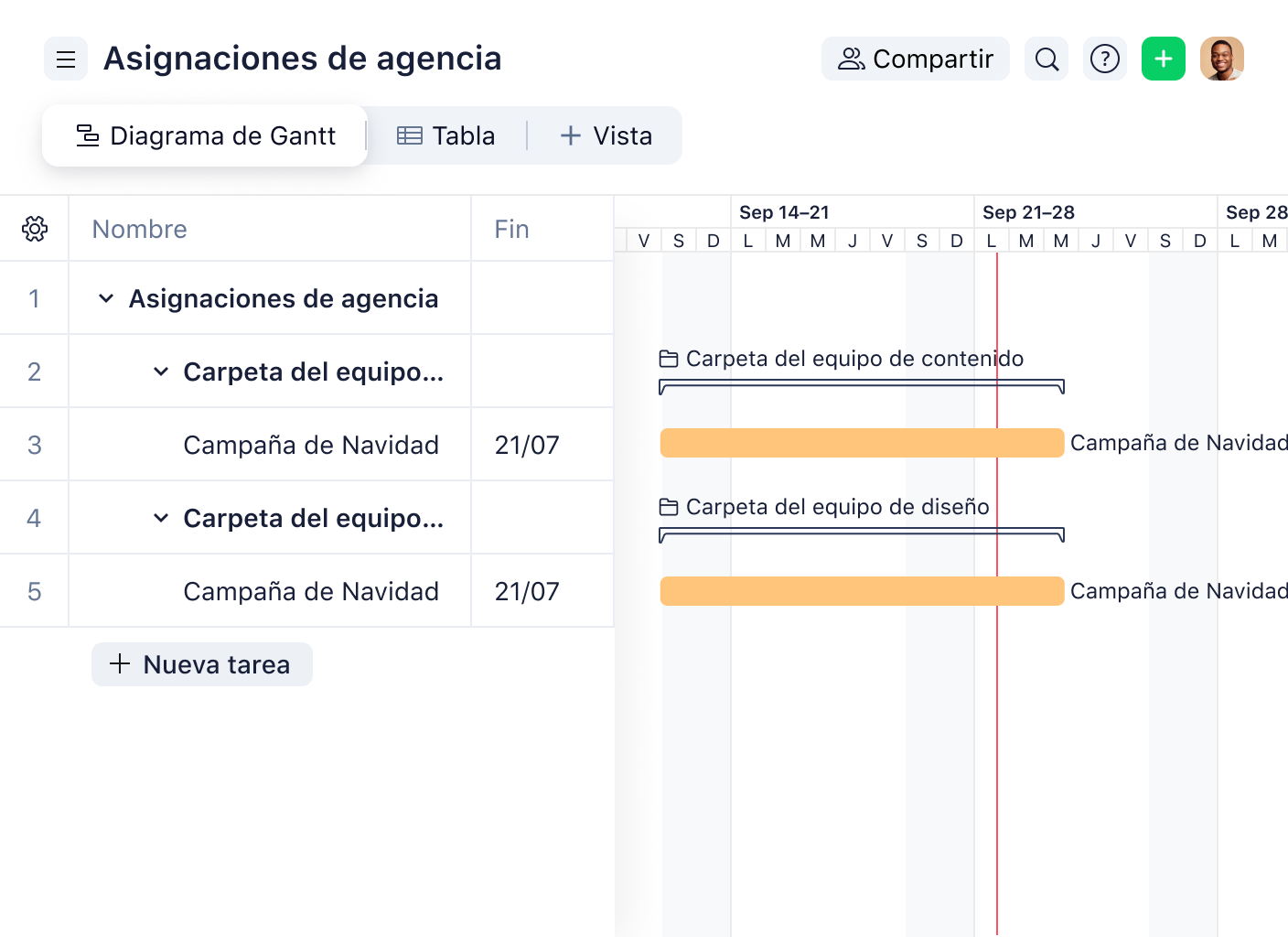The image size is (1288, 937).
Task: Collapse the Asignaciones de agencia tree row
Action: [105, 298]
